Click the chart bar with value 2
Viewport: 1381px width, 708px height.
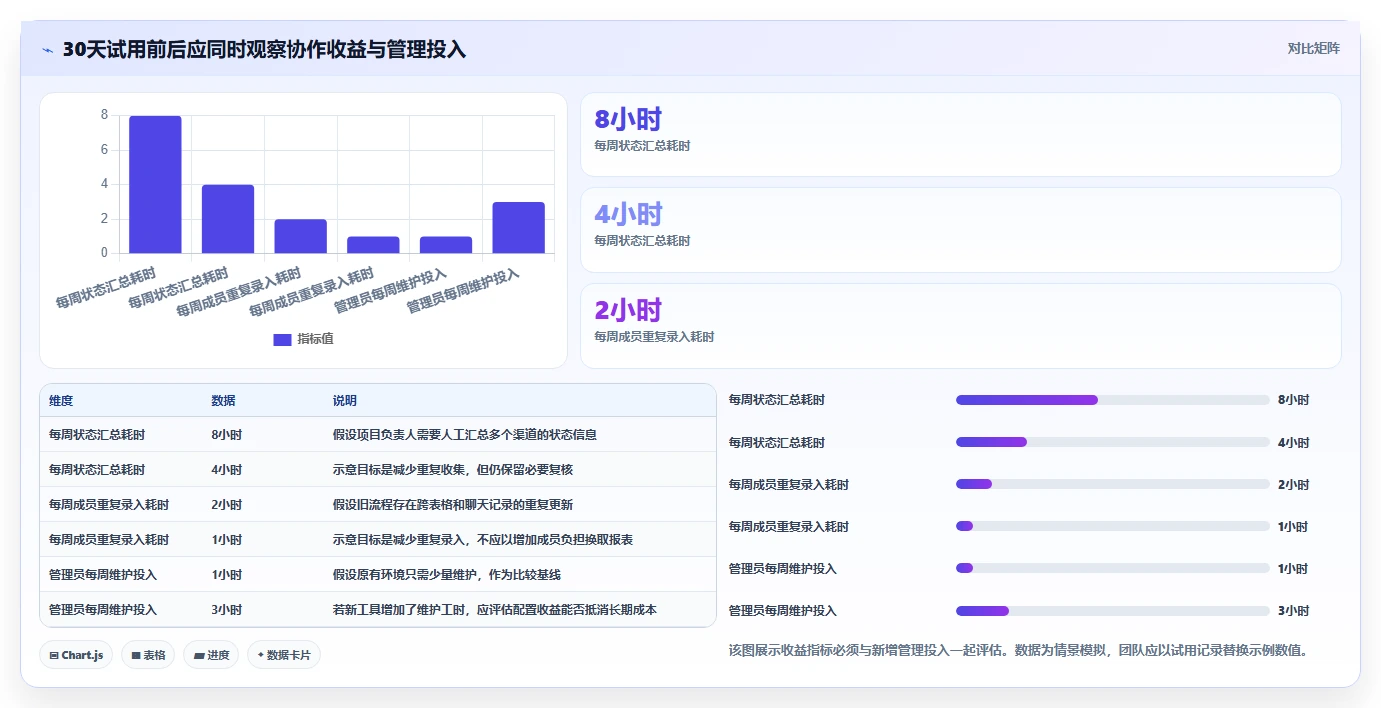click(x=300, y=236)
